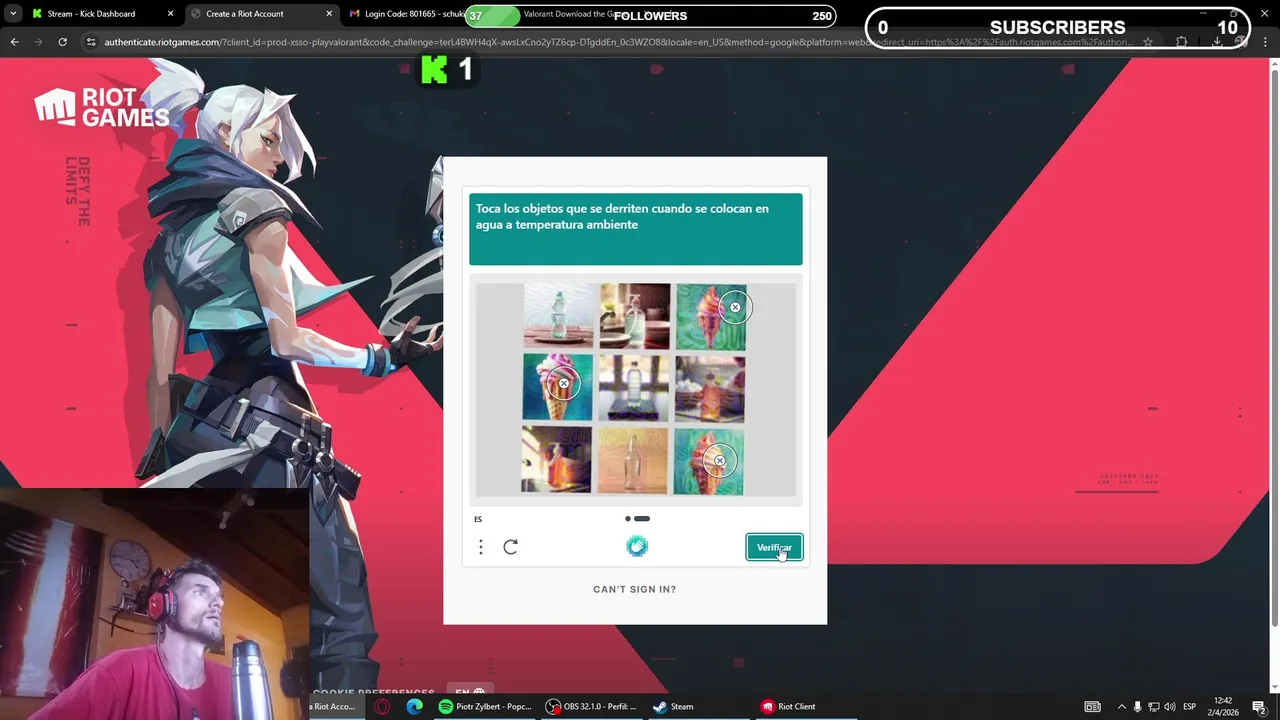Switch to the Login Code Gmail tab
The width and height of the screenshot is (1280, 720).
click(414, 14)
